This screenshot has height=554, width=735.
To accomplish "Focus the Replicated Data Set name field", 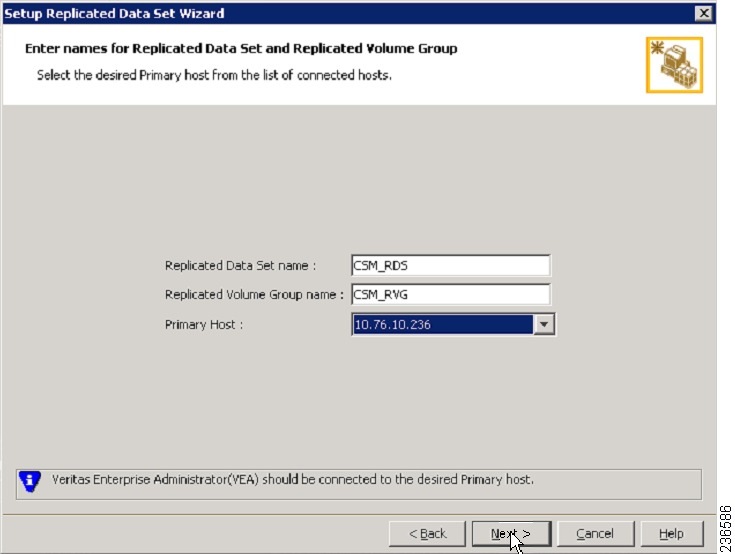I will 450,265.
